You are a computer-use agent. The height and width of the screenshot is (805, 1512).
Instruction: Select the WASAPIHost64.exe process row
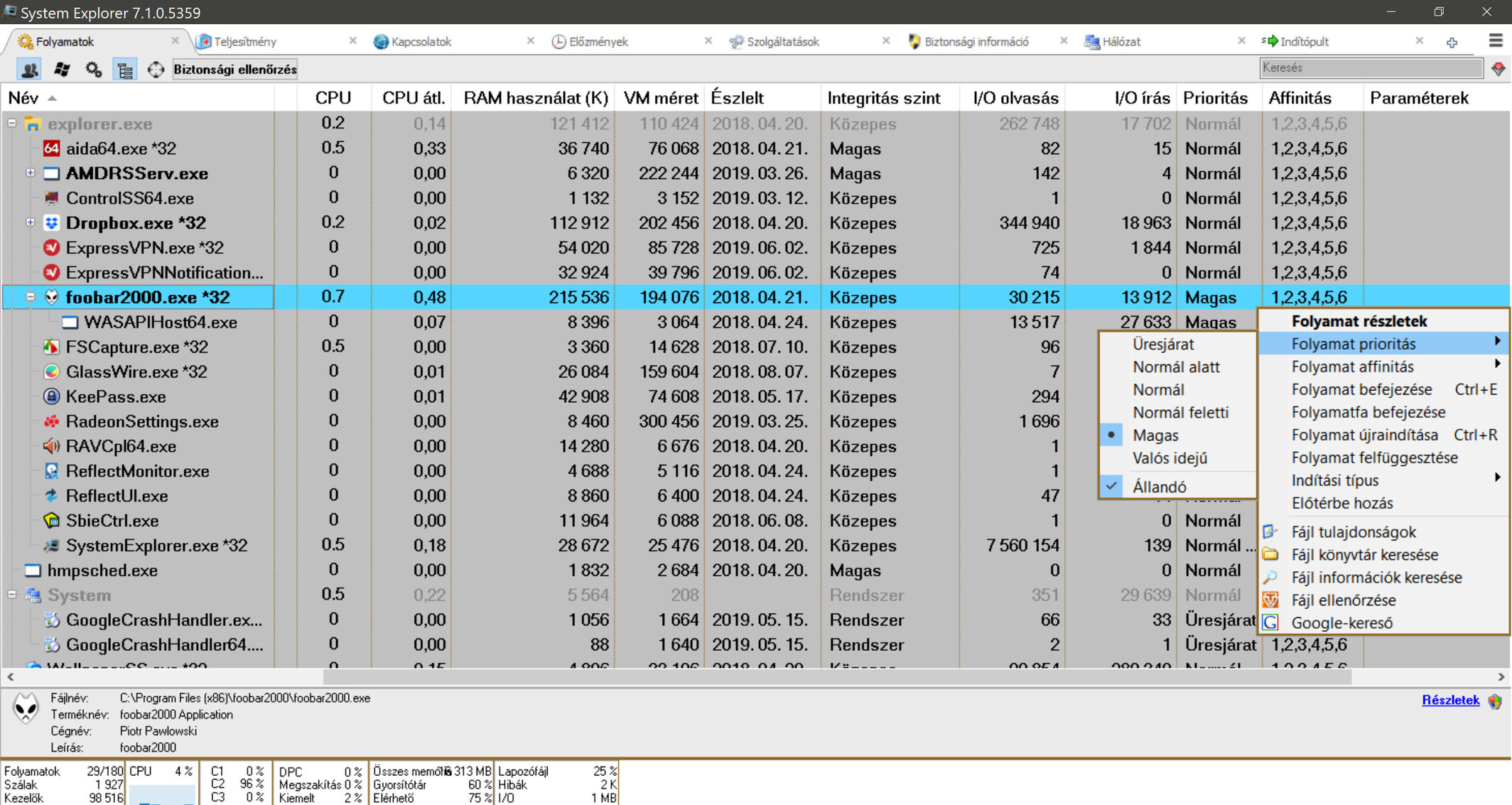[x=756, y=322]
